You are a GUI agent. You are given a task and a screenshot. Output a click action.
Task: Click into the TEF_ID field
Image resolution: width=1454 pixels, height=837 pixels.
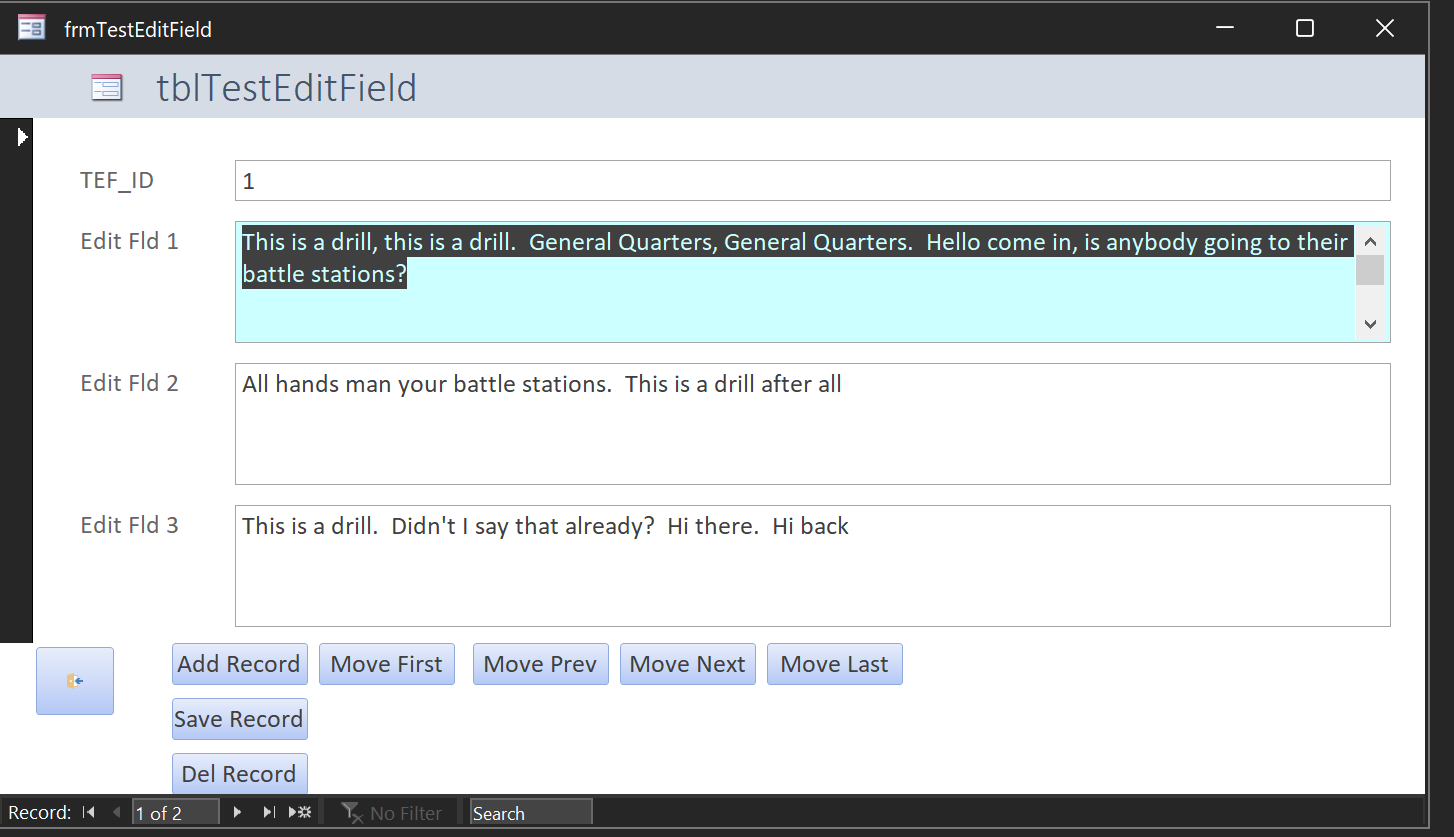click(x=813, y=181)
